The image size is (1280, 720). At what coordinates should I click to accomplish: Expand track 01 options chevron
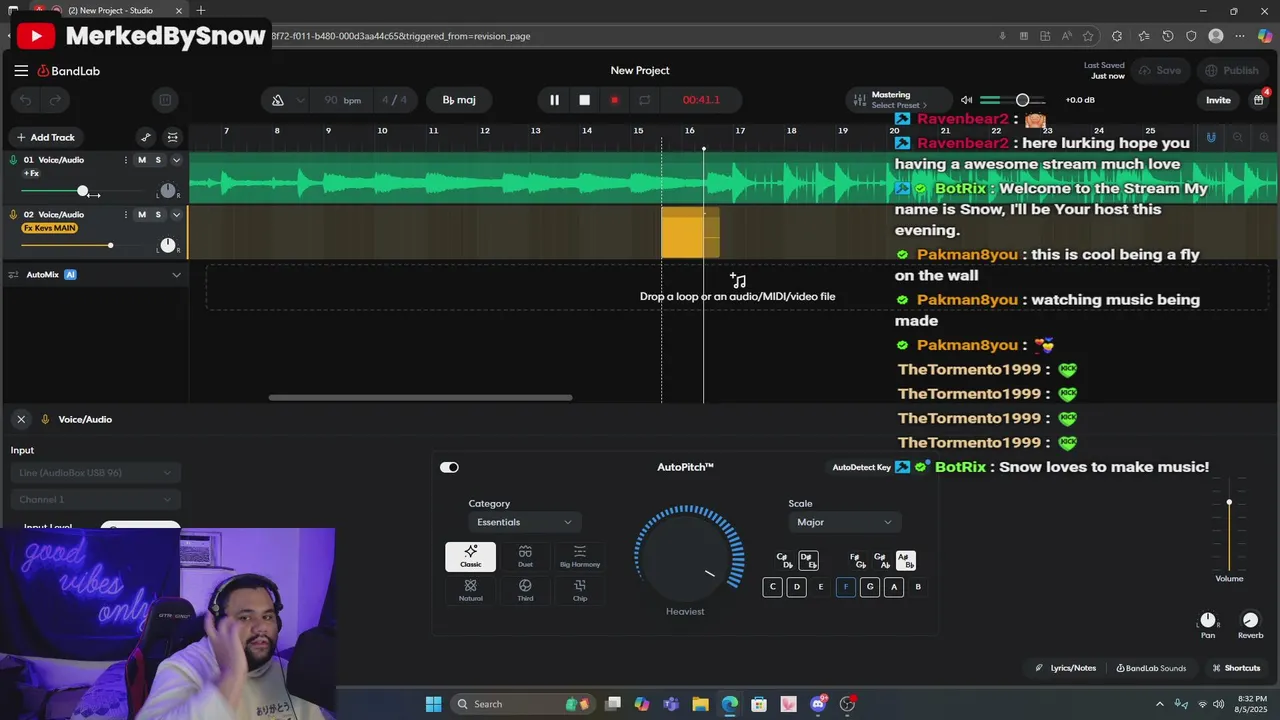click(x=177, y=160)
